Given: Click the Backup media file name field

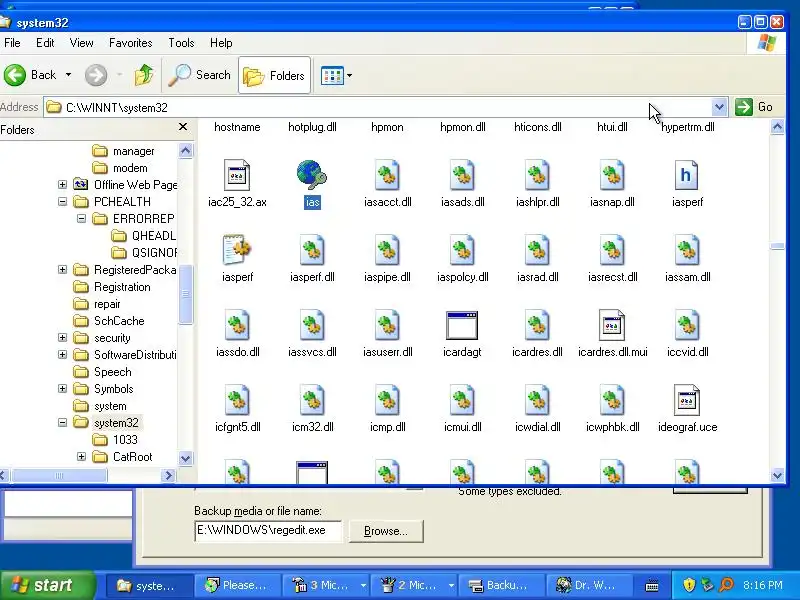Looking at the screenshot, I should (268, 531).
